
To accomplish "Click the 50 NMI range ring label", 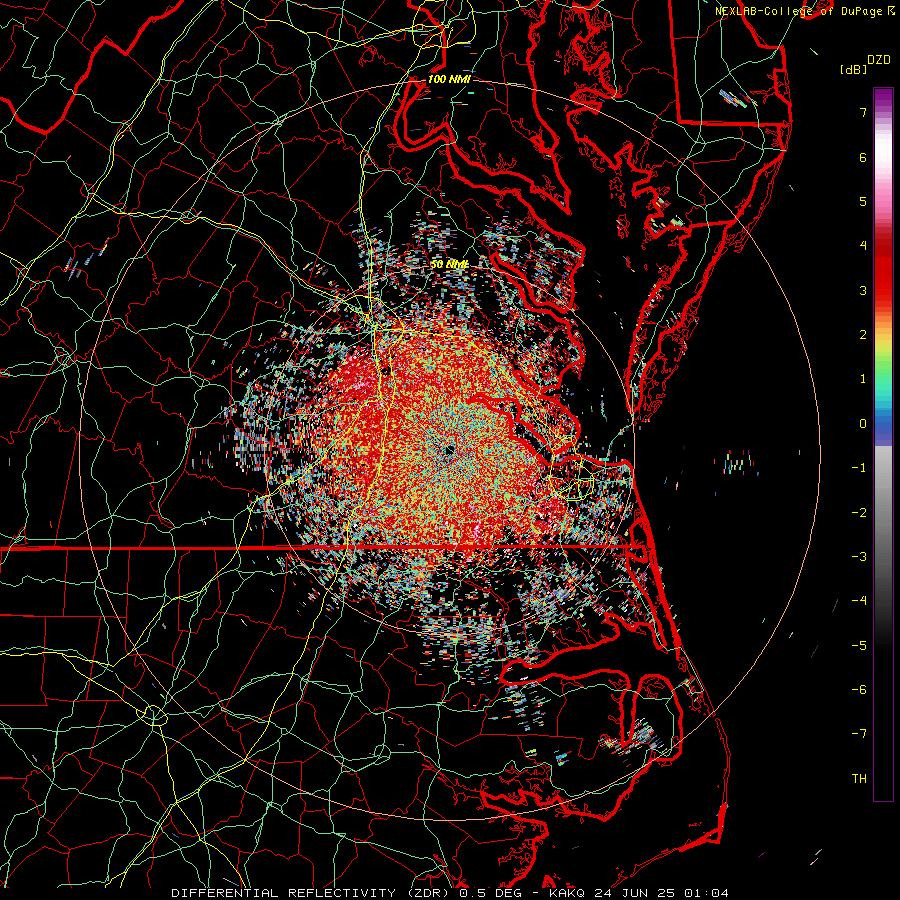I will tap(449, 264).
